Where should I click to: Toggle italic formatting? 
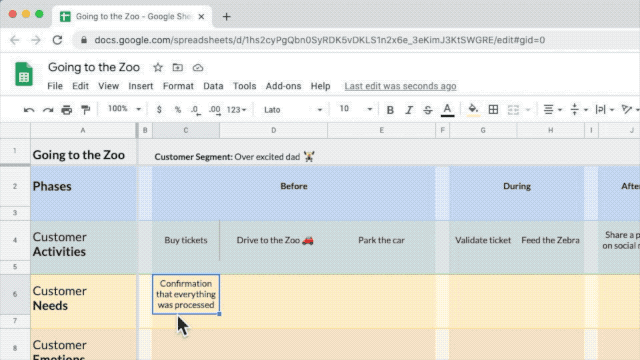(x=409, y=110)
